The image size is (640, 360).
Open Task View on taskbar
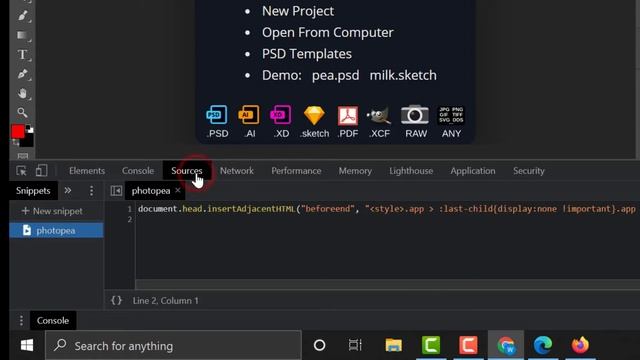(355, 345)
